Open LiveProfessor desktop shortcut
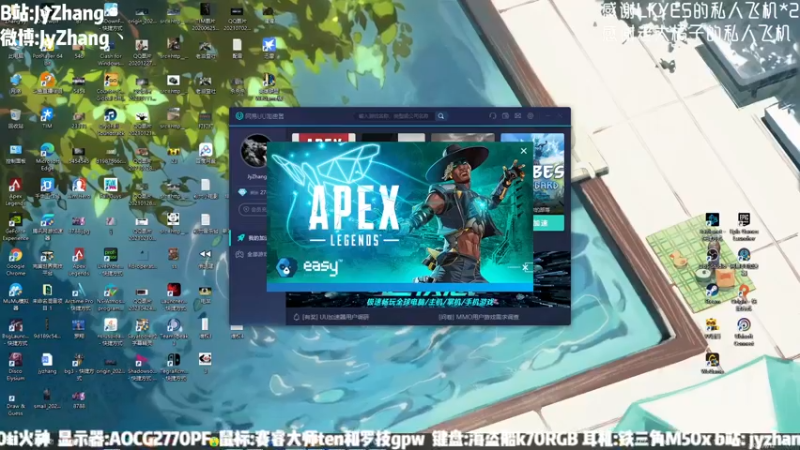This screenshot has height=450, width=800. pos(110,262)
